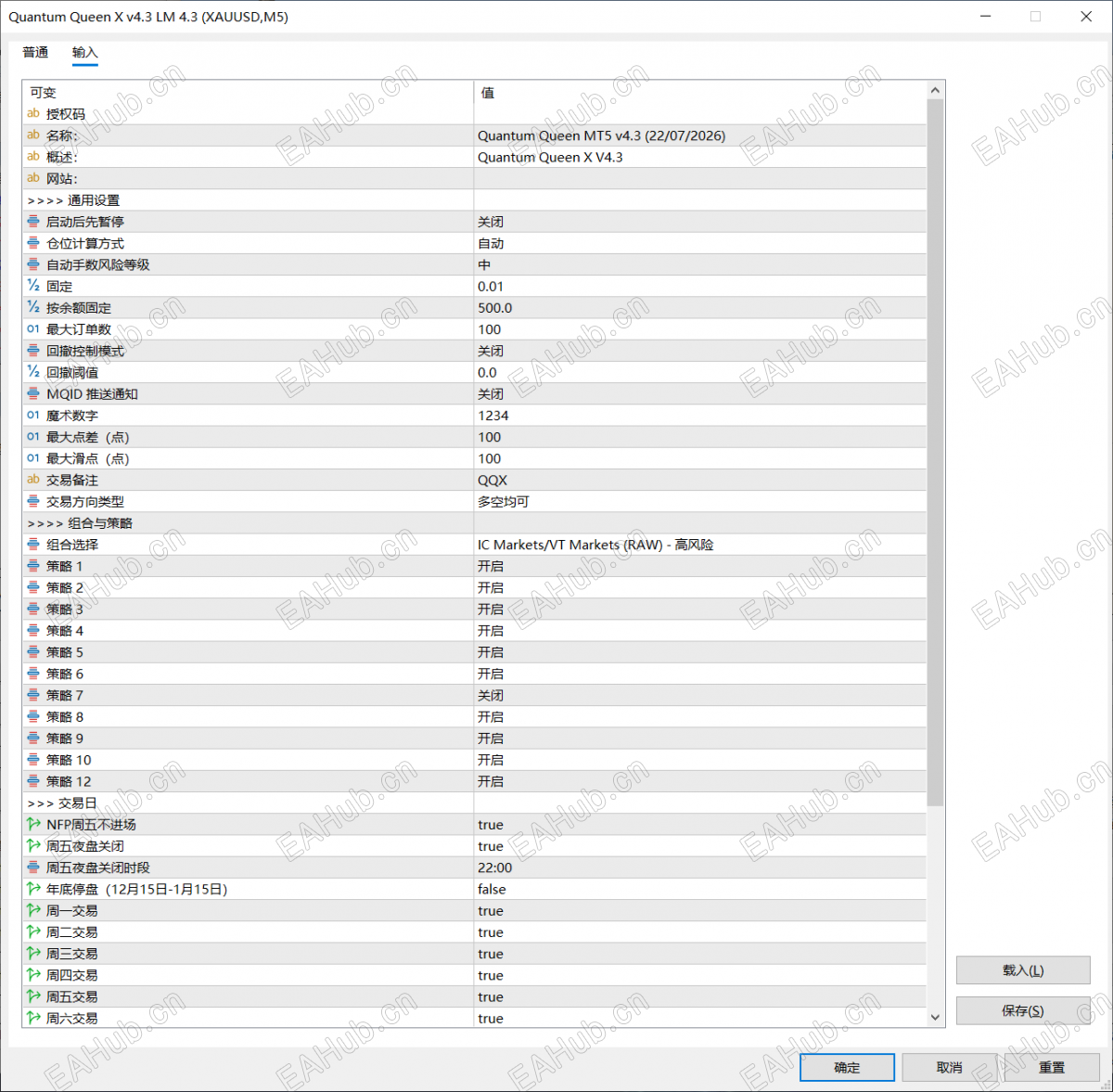Click the enum icon beside 回撤控制模式
The width and height of the screenshot is (1113, 1092).
click(33, 350)
